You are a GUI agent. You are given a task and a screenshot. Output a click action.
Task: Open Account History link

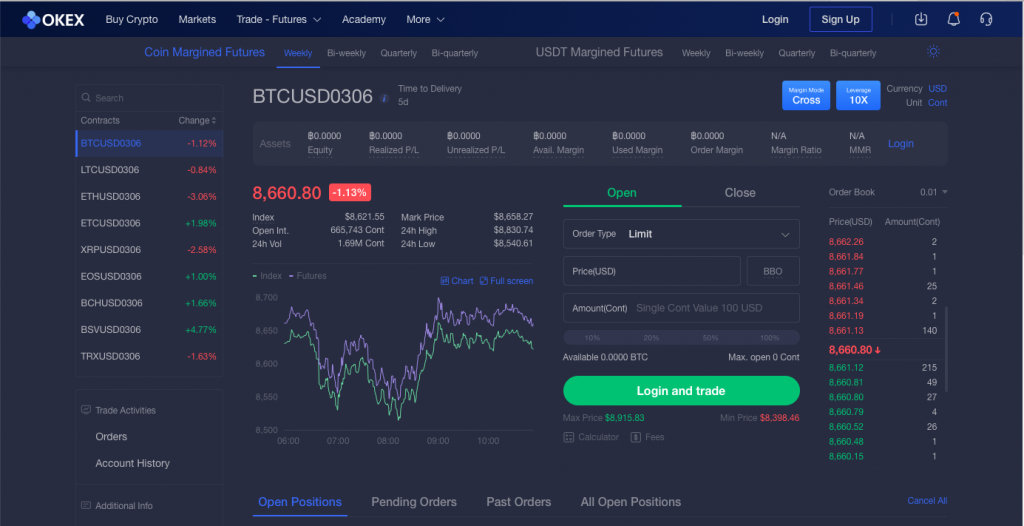[133, 463]
